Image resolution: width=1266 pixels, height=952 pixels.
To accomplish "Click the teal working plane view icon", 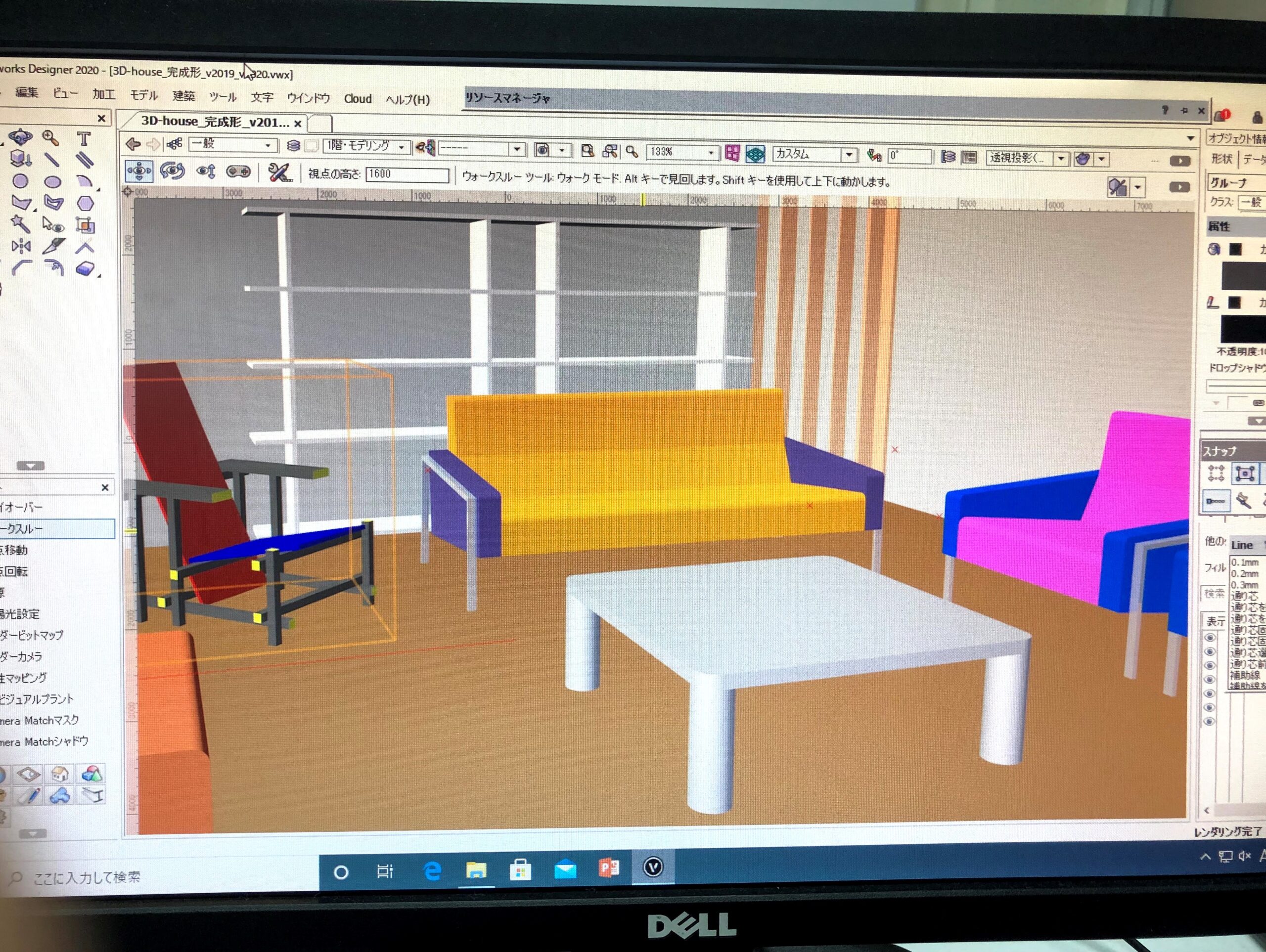I will (x=756, y=153).
